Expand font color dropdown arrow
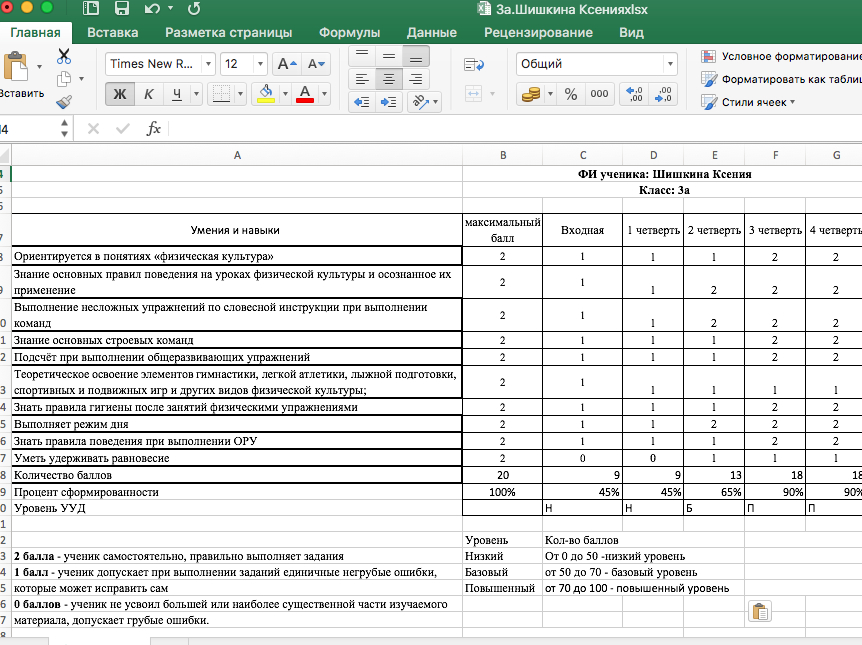The width and height of the screenshot is (862, 645). [324, 94]
